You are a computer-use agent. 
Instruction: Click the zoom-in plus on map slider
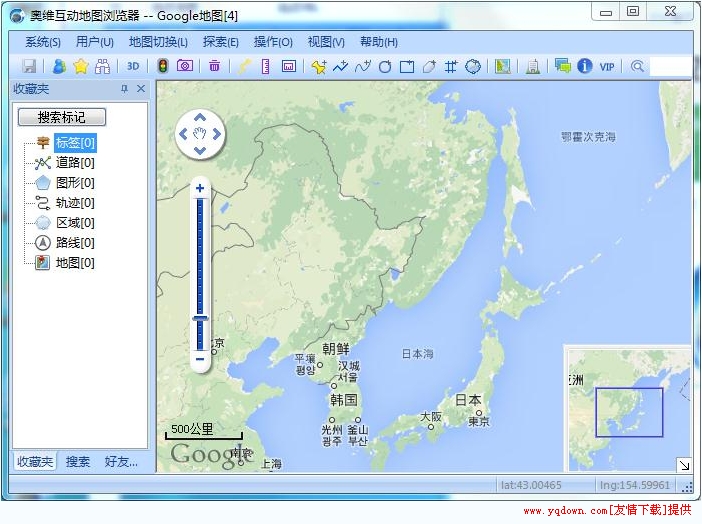click(x=200, y=188)
